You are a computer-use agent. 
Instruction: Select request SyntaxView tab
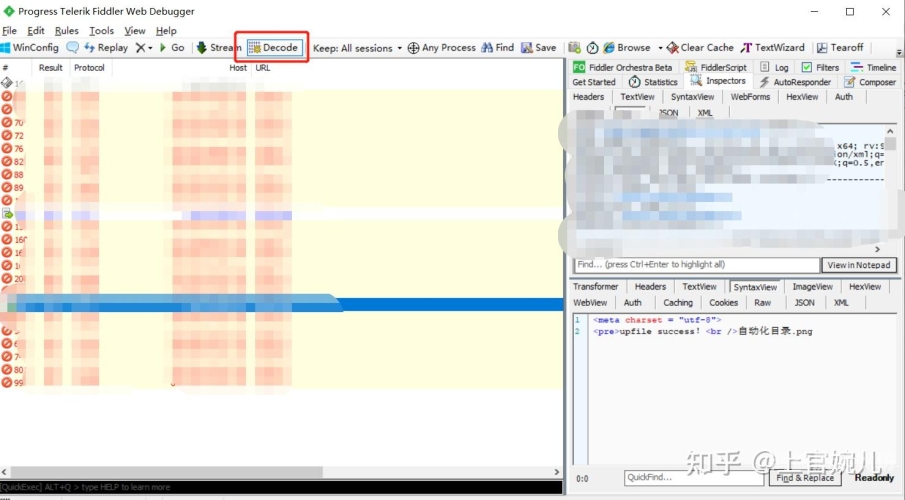click(693, 97)
